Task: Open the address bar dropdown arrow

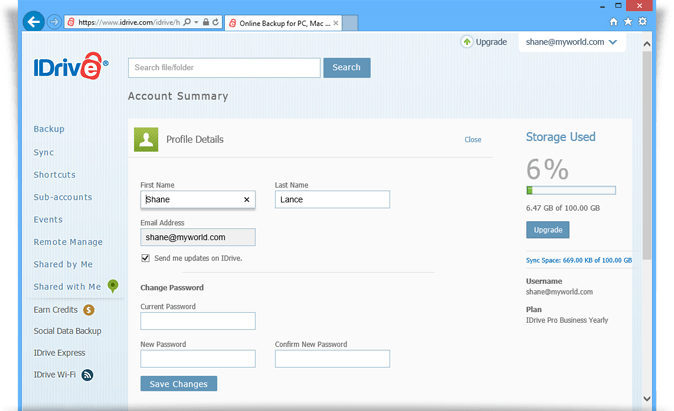Action: (x=196, y=22)
